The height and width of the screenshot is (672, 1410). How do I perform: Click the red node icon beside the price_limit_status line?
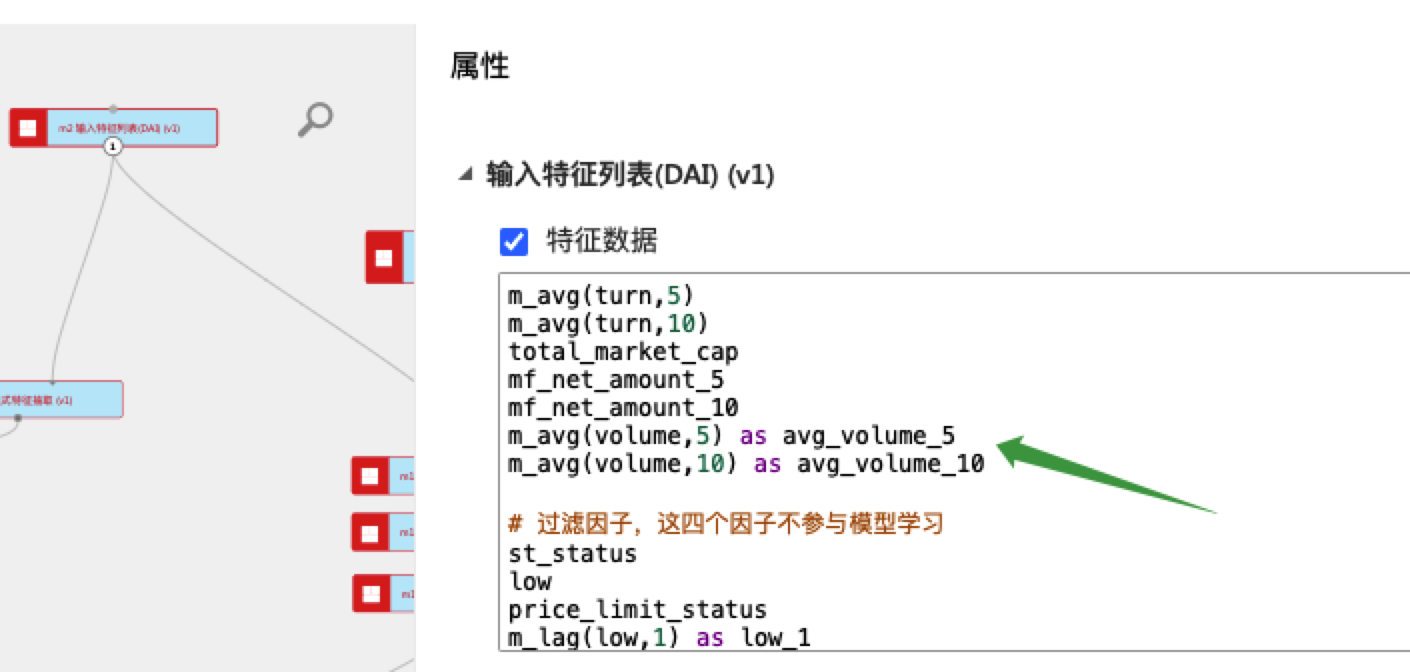coord(371,594)
